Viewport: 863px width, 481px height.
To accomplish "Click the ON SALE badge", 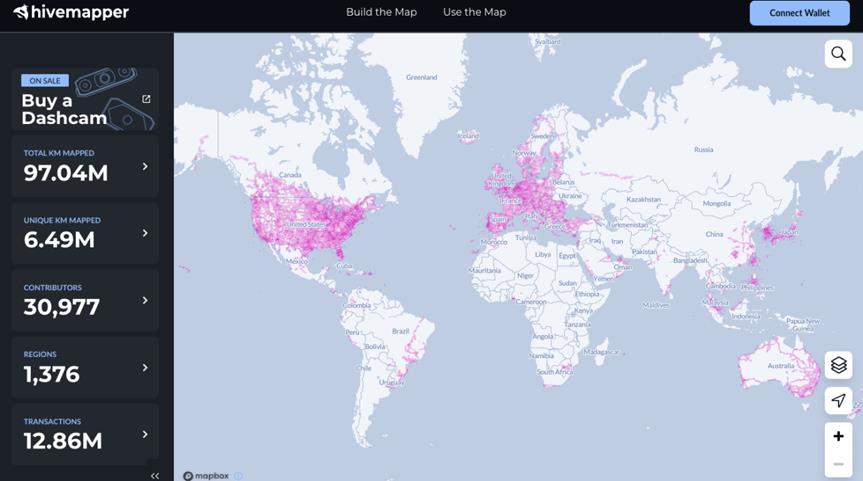I will coord(45,80).
